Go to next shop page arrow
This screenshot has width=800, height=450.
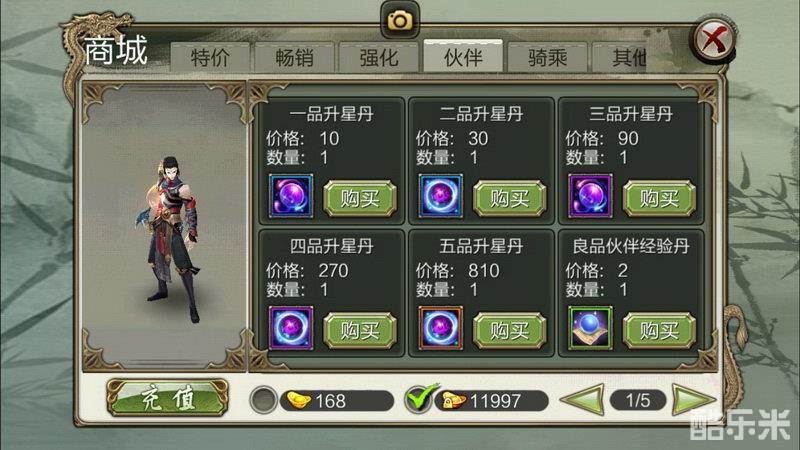click(x=692, y=400)
